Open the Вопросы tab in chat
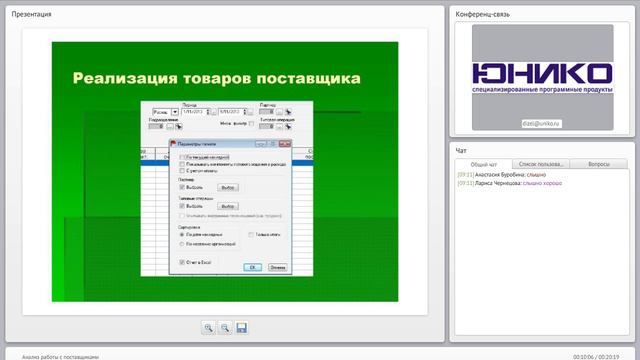 click(599, 164)
